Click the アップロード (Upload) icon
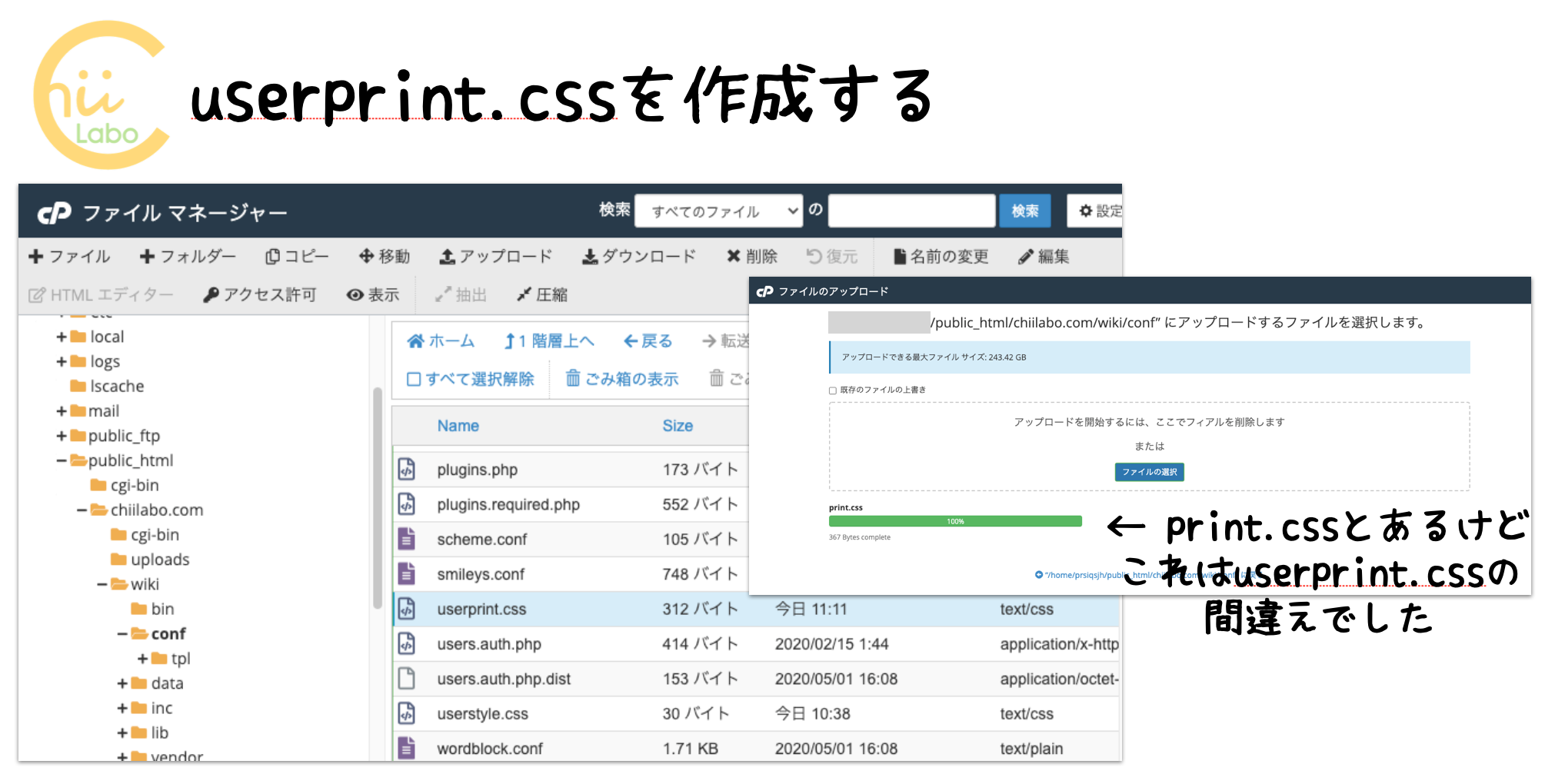 495,257
